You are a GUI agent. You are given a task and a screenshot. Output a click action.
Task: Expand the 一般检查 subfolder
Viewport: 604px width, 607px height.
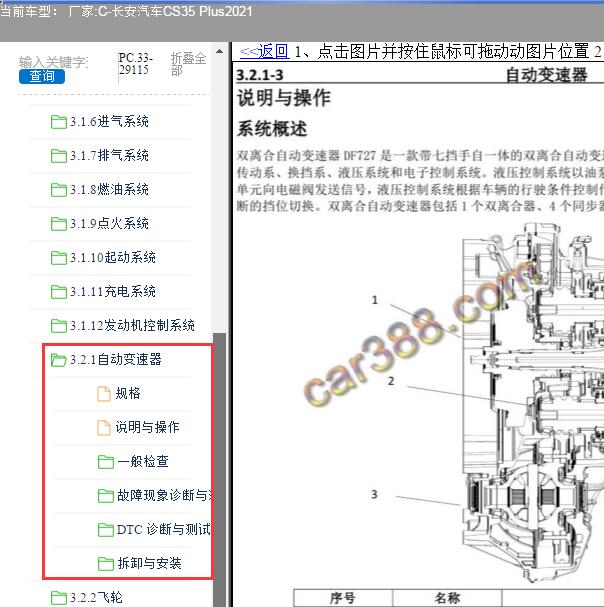[x=143, y=461]
